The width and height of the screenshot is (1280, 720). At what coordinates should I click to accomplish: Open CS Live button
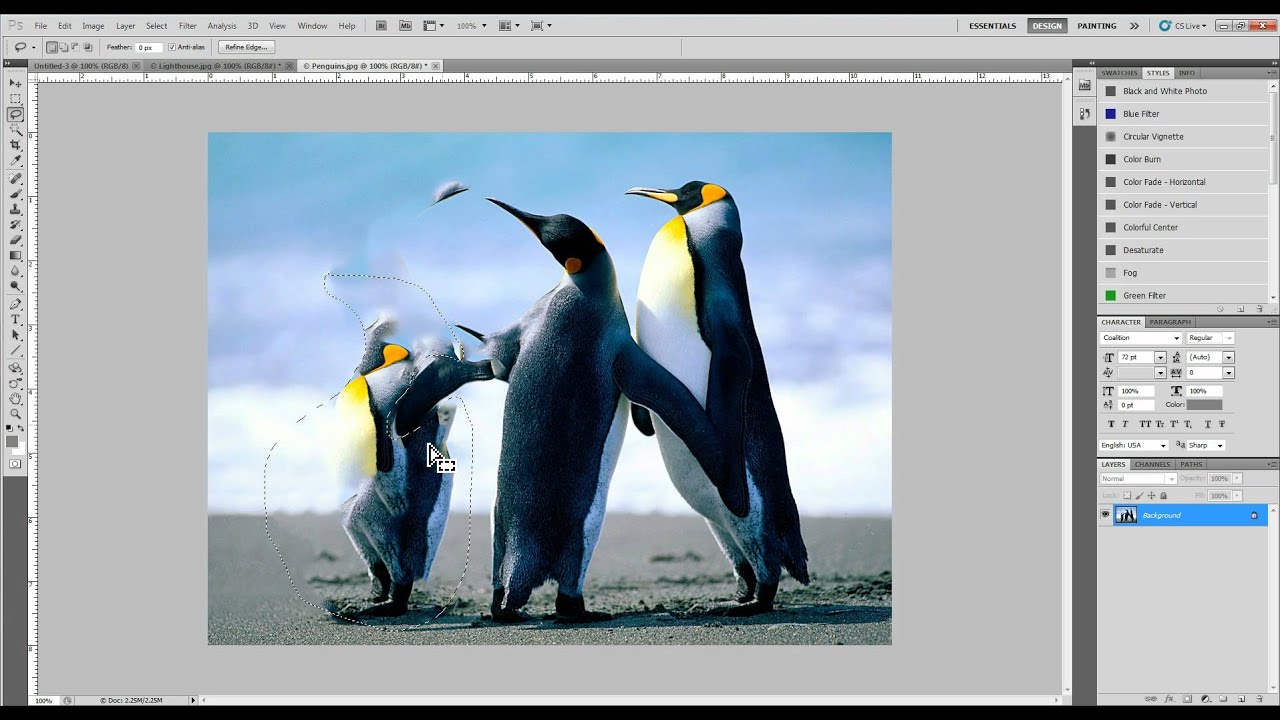pyautogui.click(x=1183, y=26)
